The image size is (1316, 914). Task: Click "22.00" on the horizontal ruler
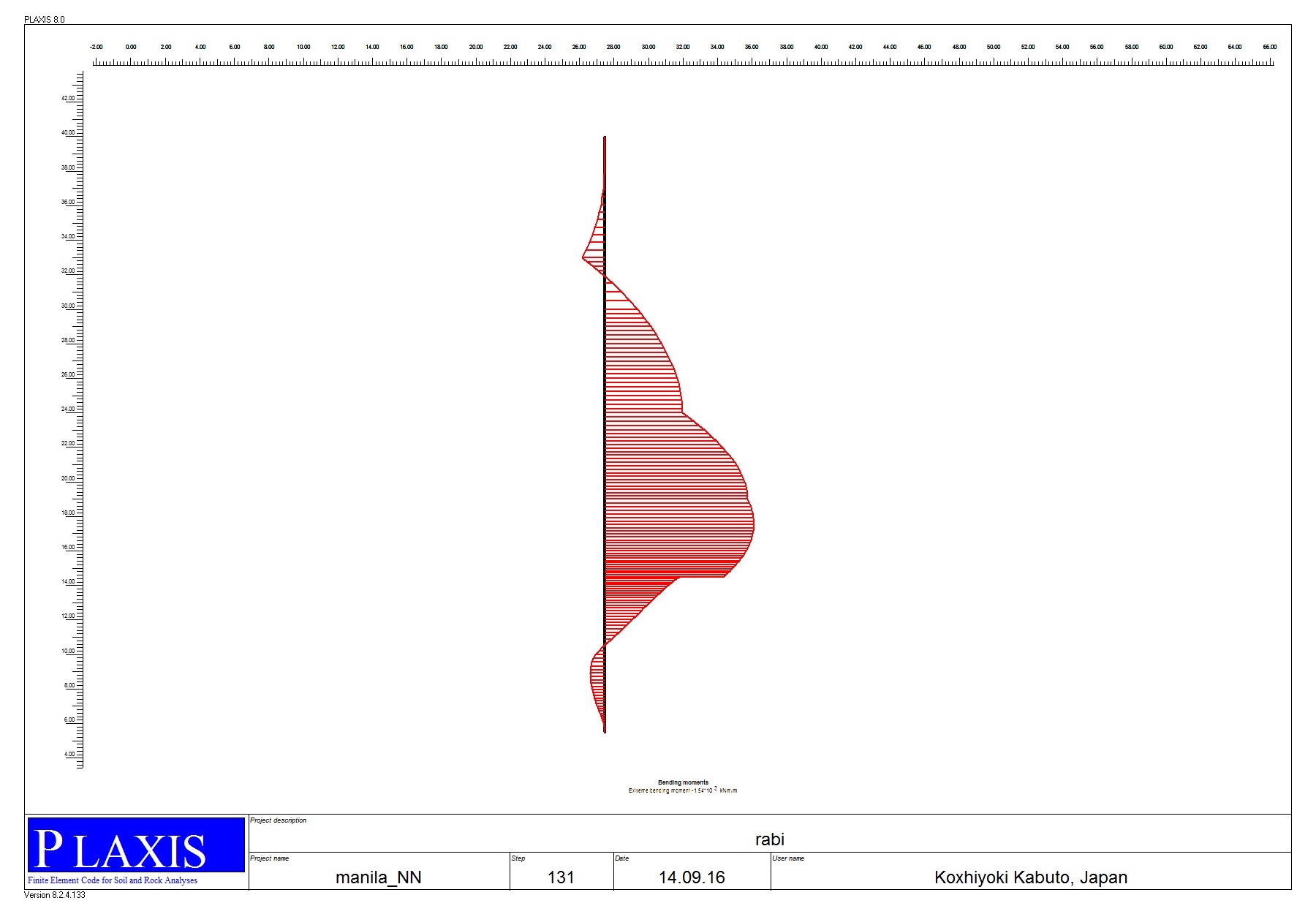510,47
